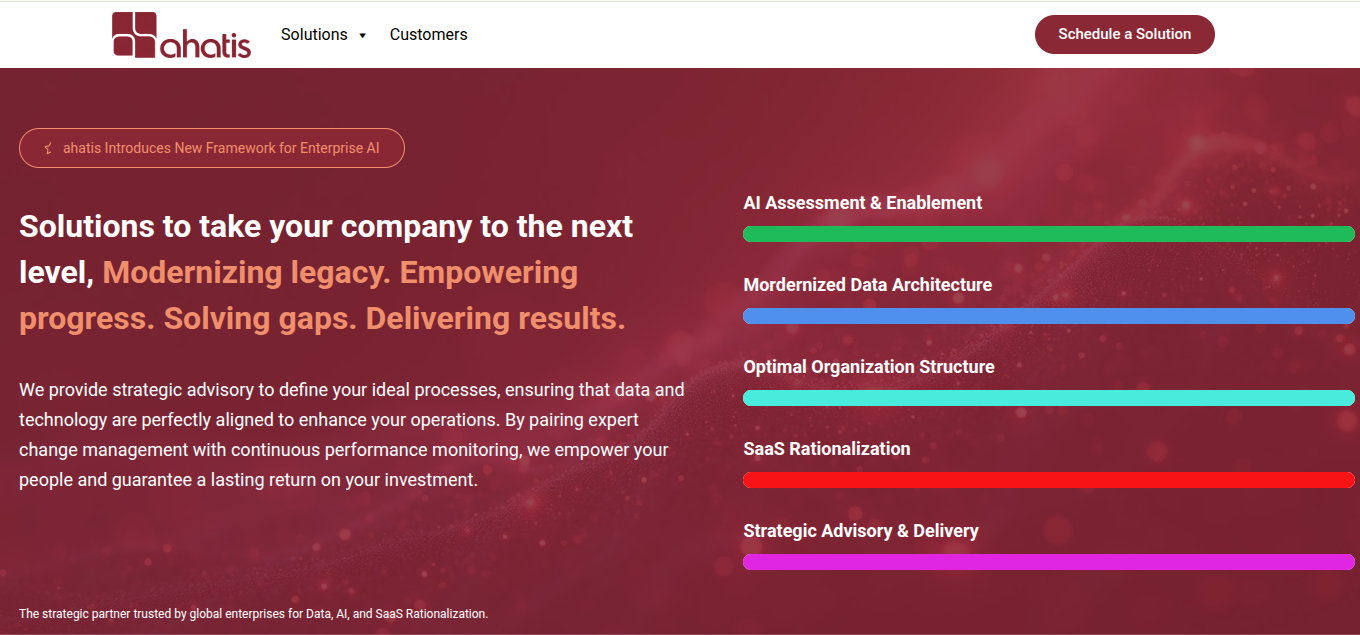Click the turquoise Organization Structure bar
This screenshot has height=635, width=1360.
tap(1048, 398)
